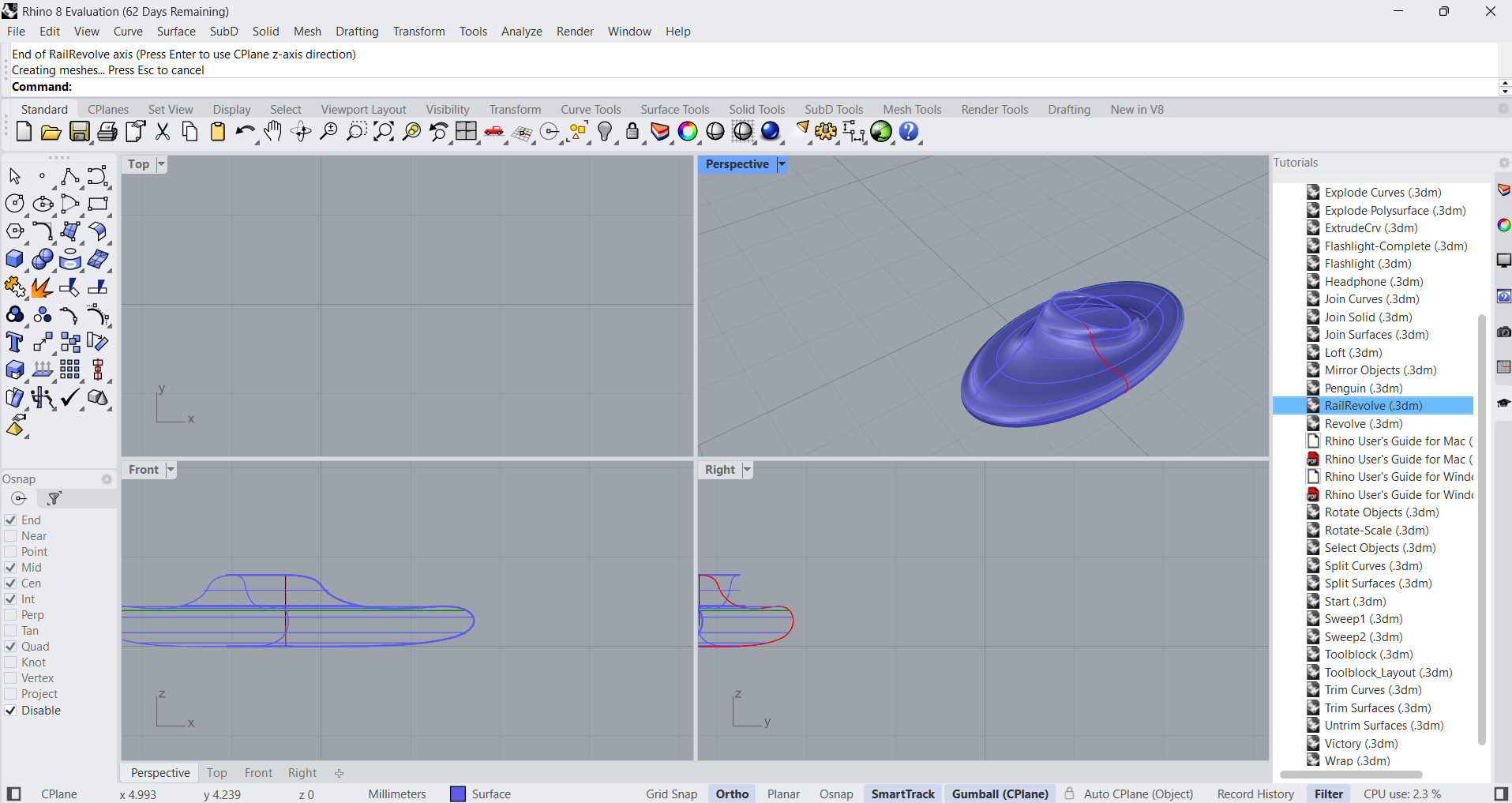Click the Pan view hand icon
1512x803 pixels.
[x=272, y=132]
